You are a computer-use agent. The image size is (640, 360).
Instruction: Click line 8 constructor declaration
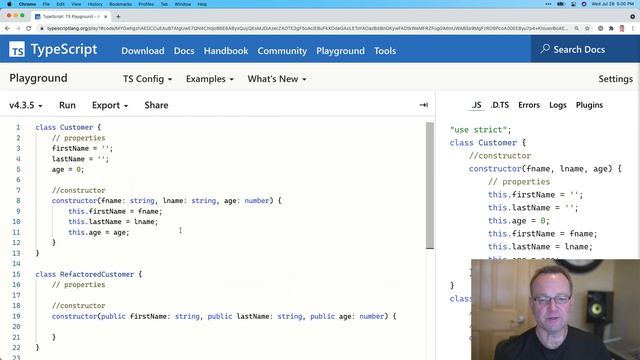pyautogui.click(x=167, y=201)
